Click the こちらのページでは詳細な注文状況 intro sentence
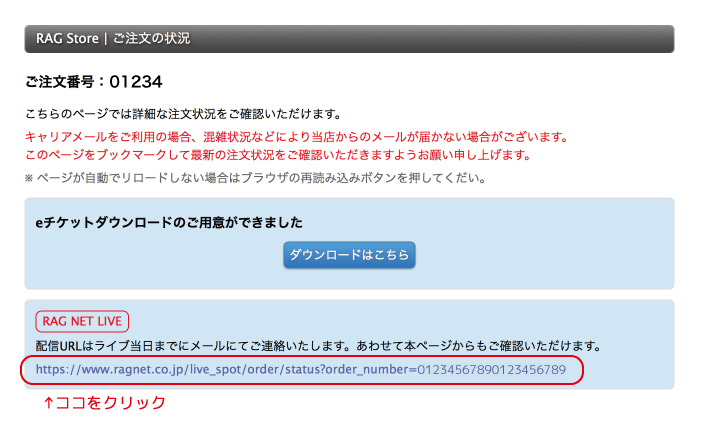Screen dimensions: 709x425 (x=183, y=114)
